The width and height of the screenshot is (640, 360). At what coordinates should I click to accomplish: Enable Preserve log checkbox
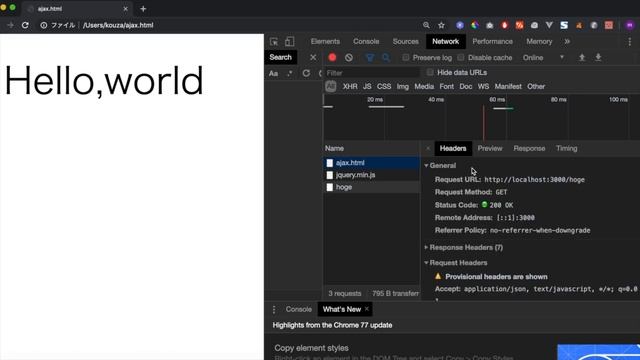[405, 58]
